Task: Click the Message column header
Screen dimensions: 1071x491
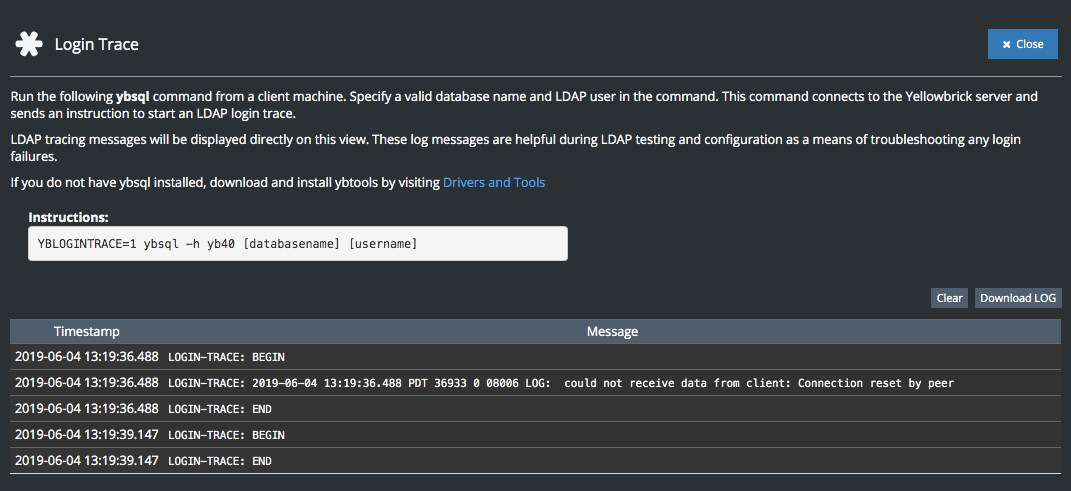Action: click(x=612, y=332)
